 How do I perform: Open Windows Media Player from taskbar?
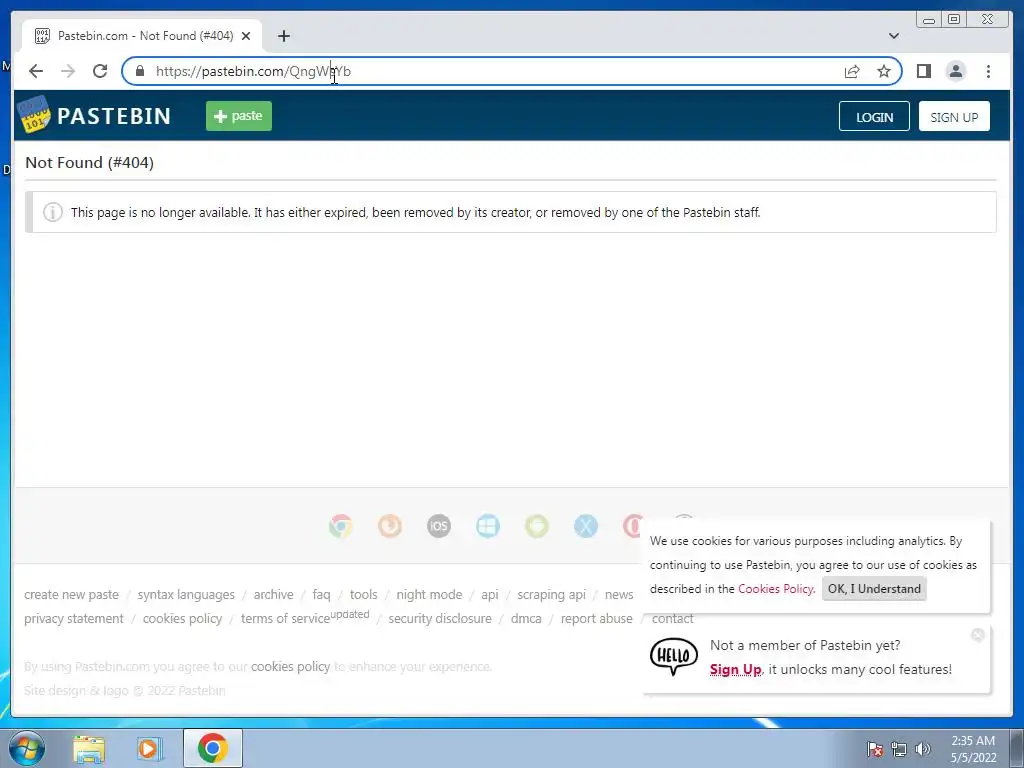tap(150, 748)
